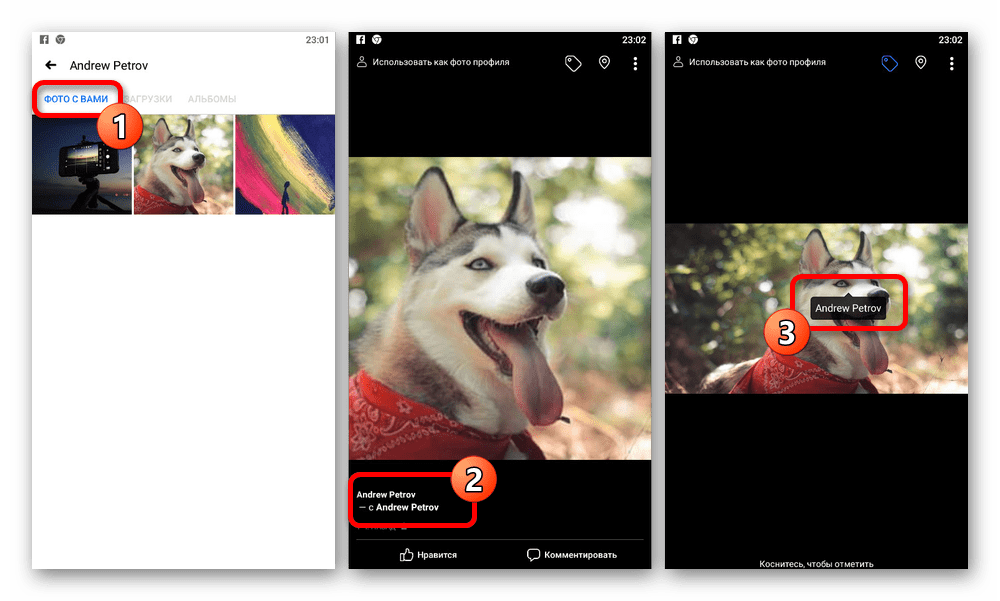Tap the blue active tag icon
The image size is (1000, 601).
click(x=889, y=63)
